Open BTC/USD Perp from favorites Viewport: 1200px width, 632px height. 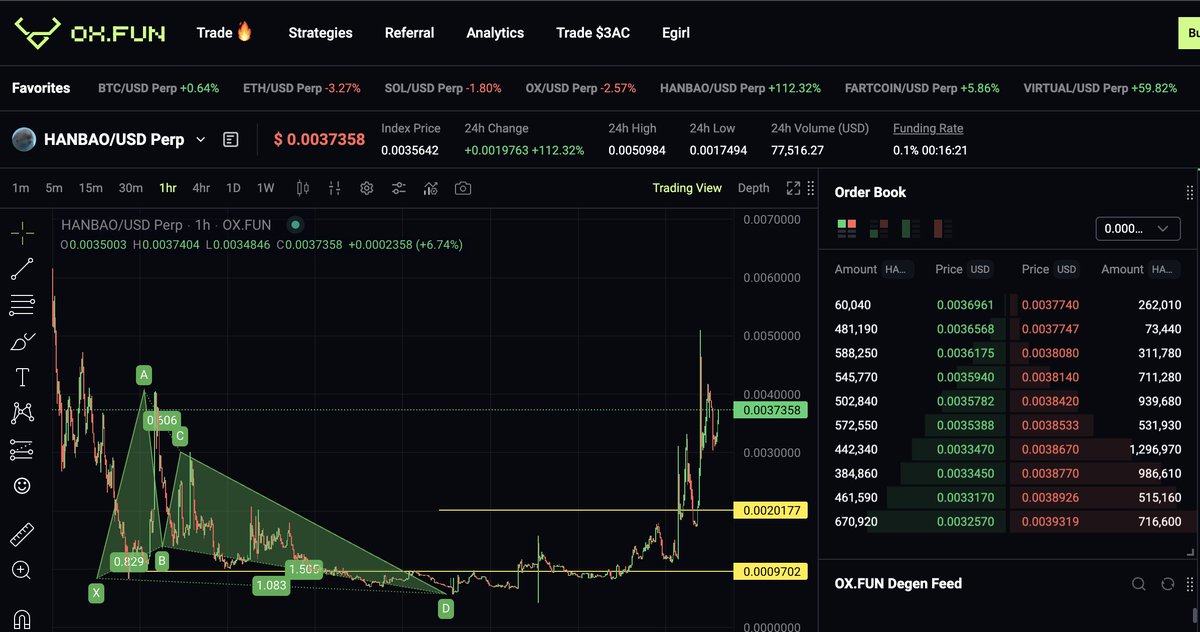[158, 88]
